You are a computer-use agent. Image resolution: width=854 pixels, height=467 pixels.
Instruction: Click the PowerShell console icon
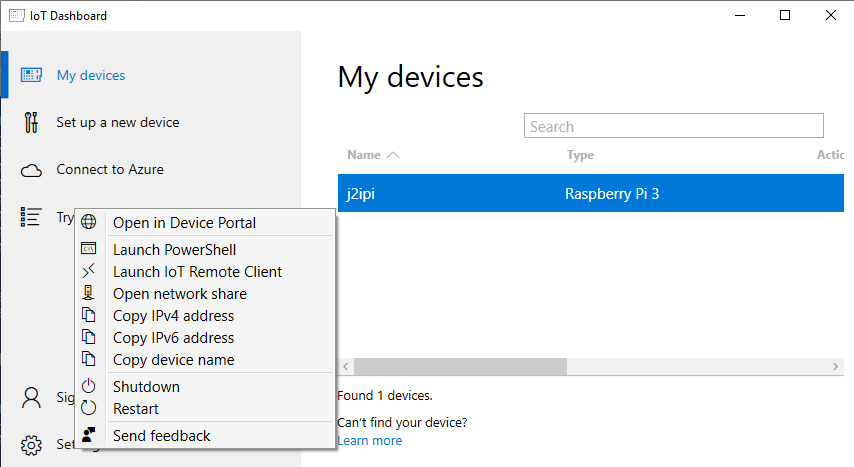pyautogui.click(x=89, y=248)
